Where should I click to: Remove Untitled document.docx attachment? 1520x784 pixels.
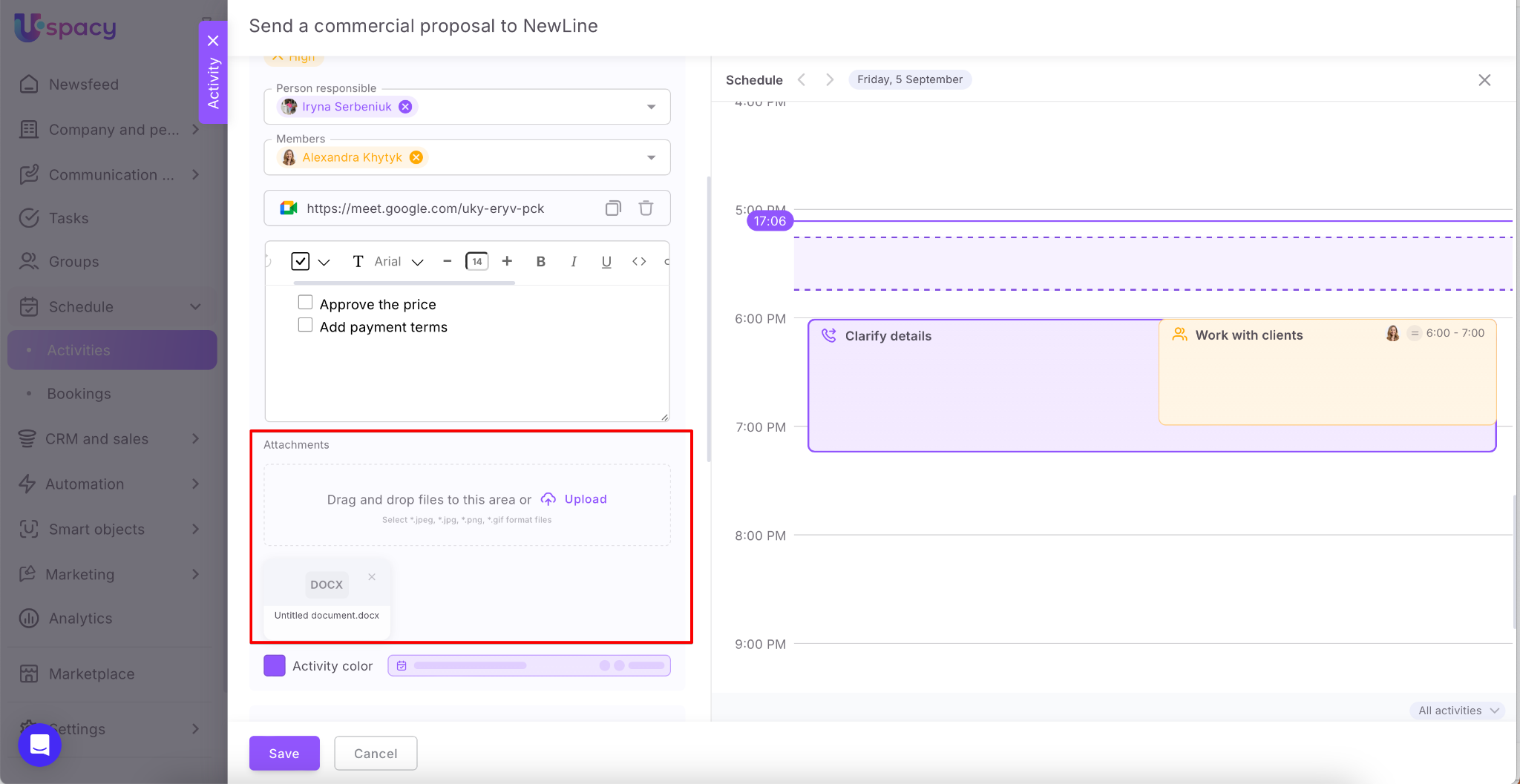pos(372,577)
